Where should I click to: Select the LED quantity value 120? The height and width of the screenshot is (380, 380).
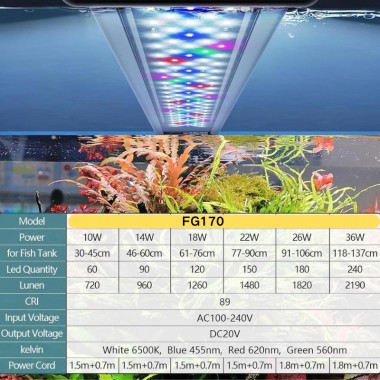[197, 269]
